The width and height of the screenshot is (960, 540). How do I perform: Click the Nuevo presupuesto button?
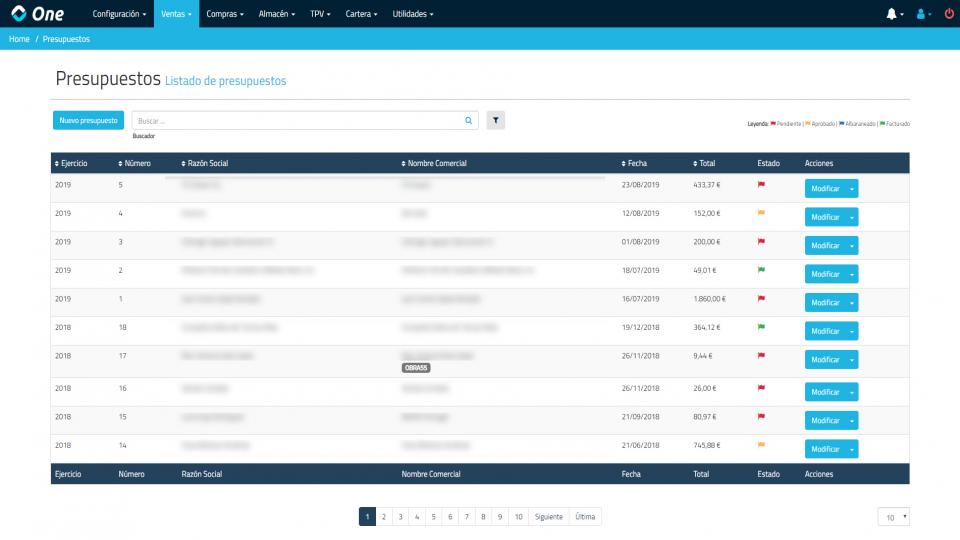pos(89,120)
